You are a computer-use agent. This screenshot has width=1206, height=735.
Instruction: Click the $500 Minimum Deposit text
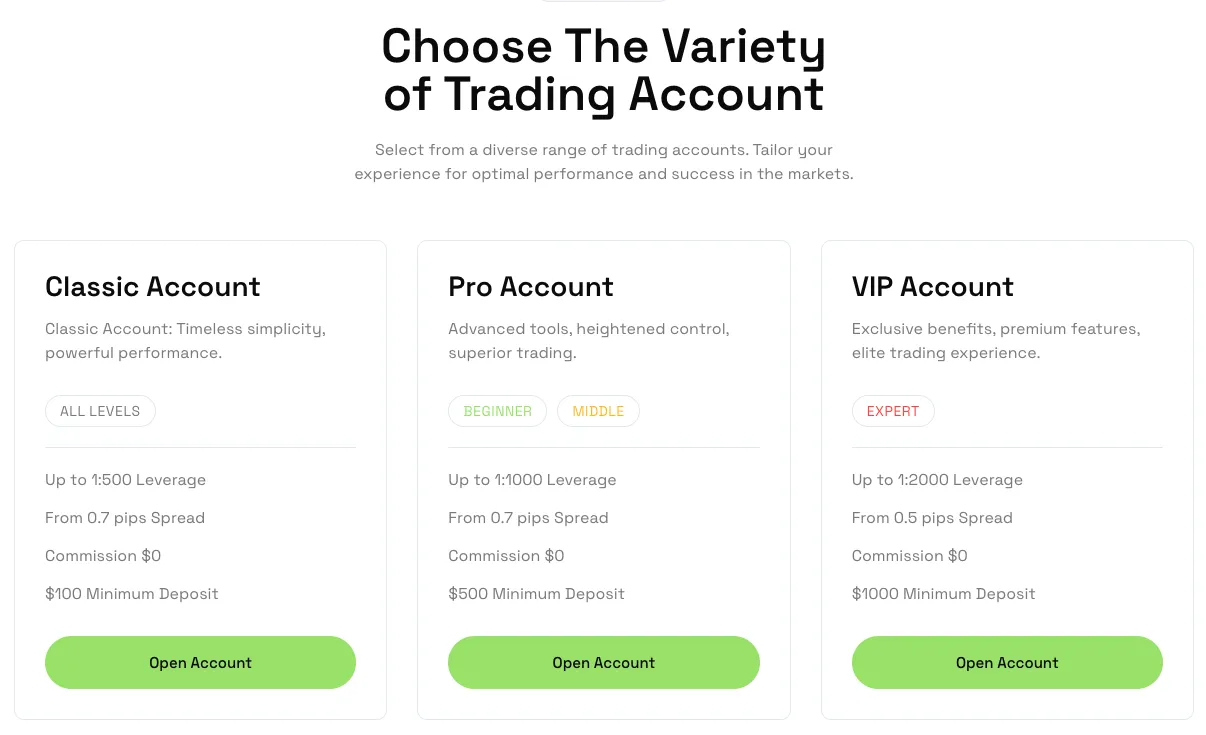[536, 594]
